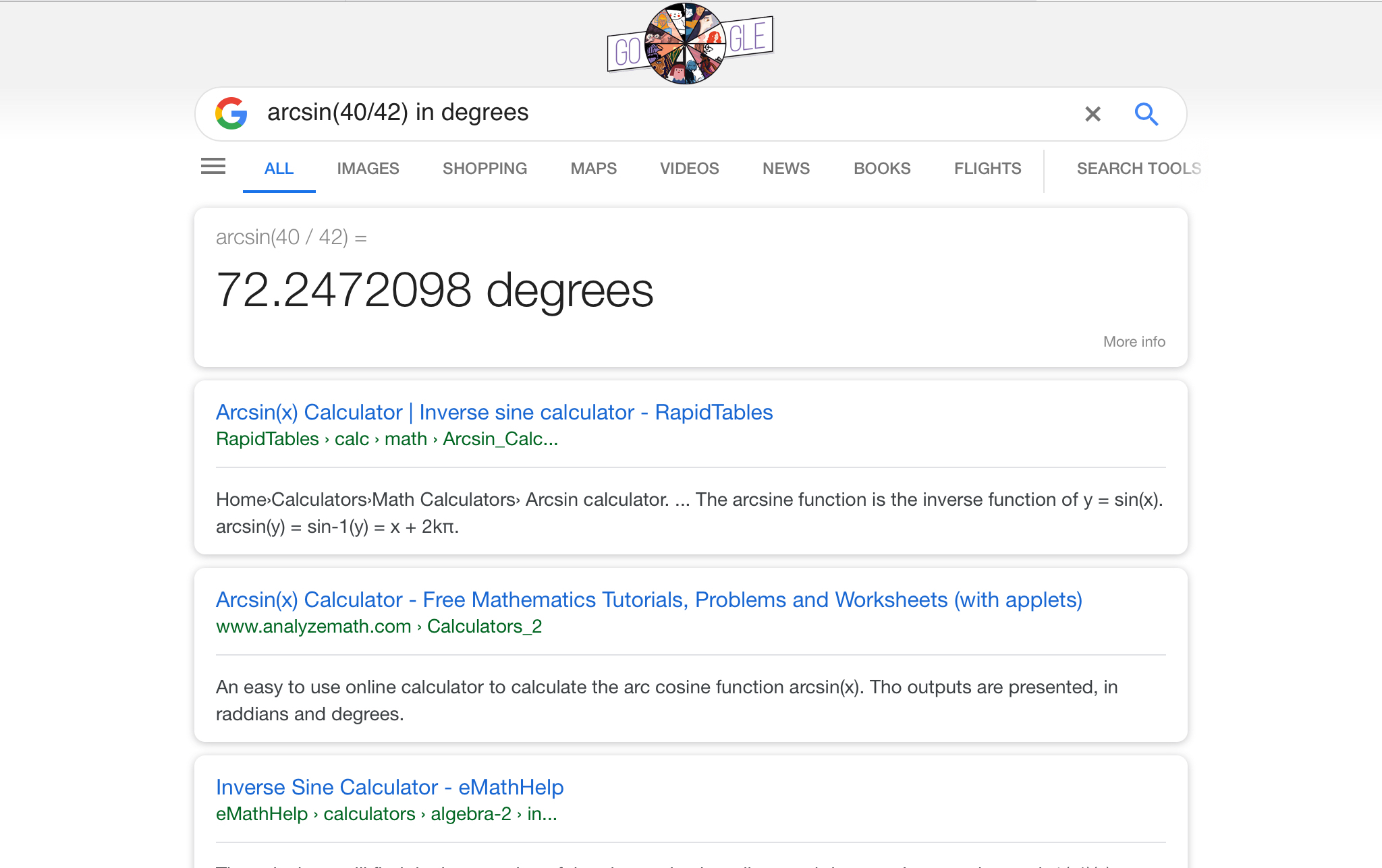Click the Google doodle image at top

tap(690, 44)
